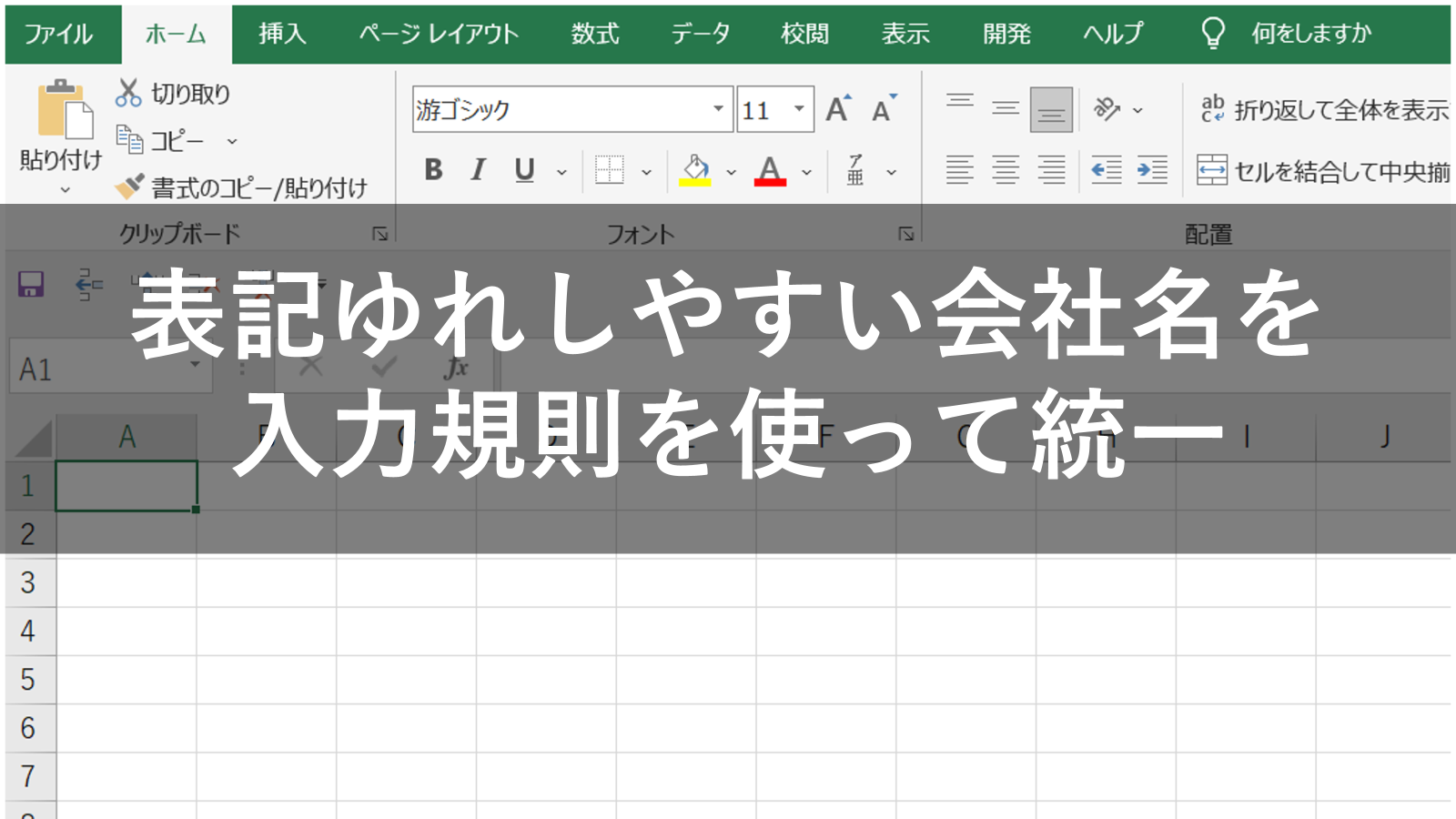Select row 5 header

(x=28, y=680)
